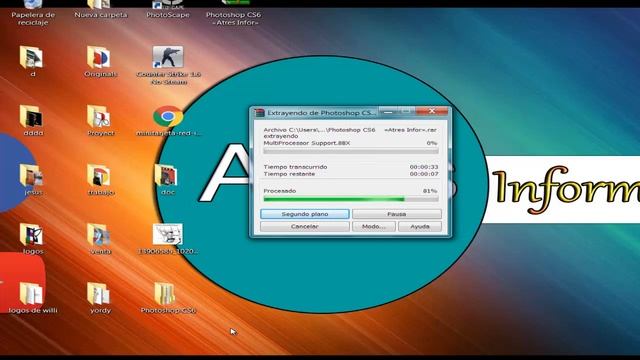Select the dddd folder icon
640x360 pixels.
[31, 117]
